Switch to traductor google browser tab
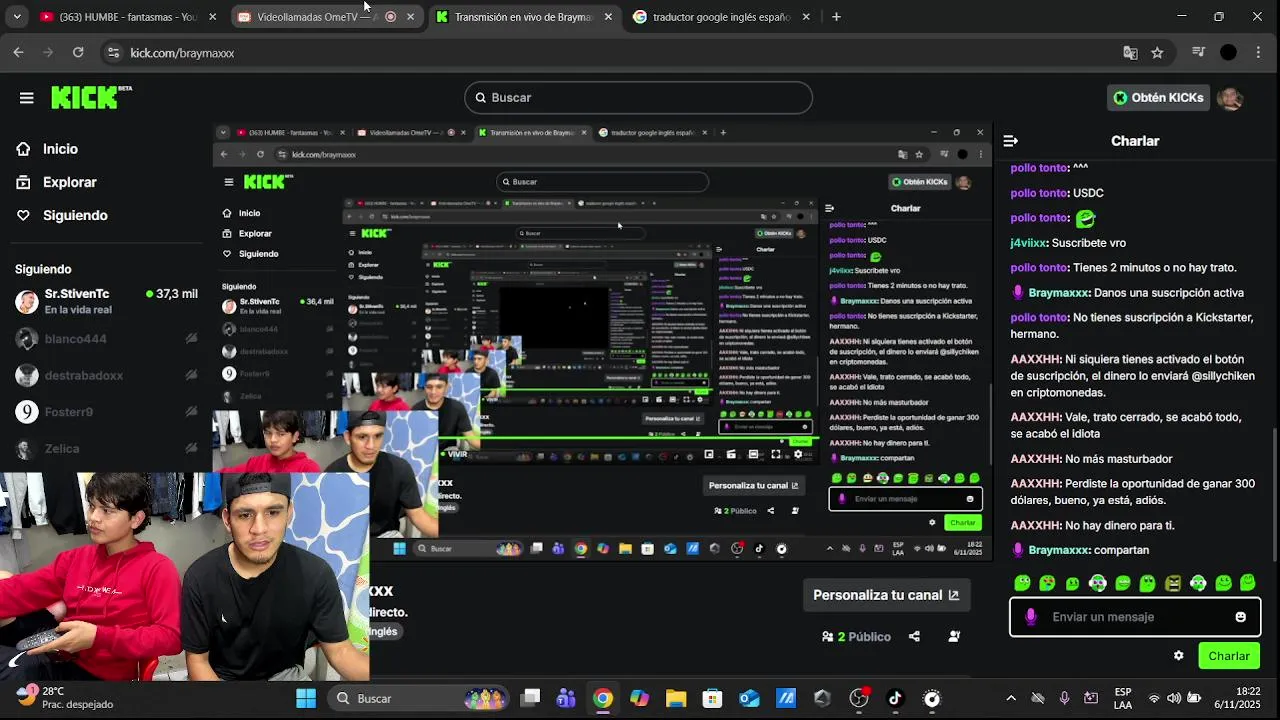This screenshot has width=1280, height=720. point(721,17)
